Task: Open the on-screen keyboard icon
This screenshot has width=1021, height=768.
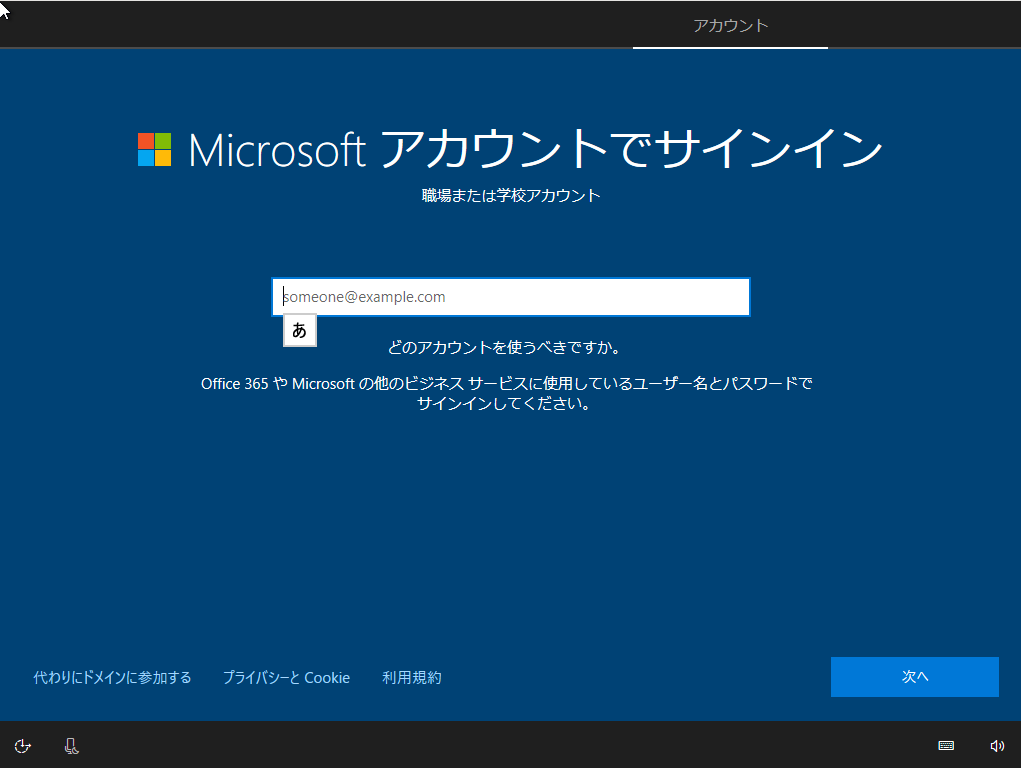Action: coord(946,746)
